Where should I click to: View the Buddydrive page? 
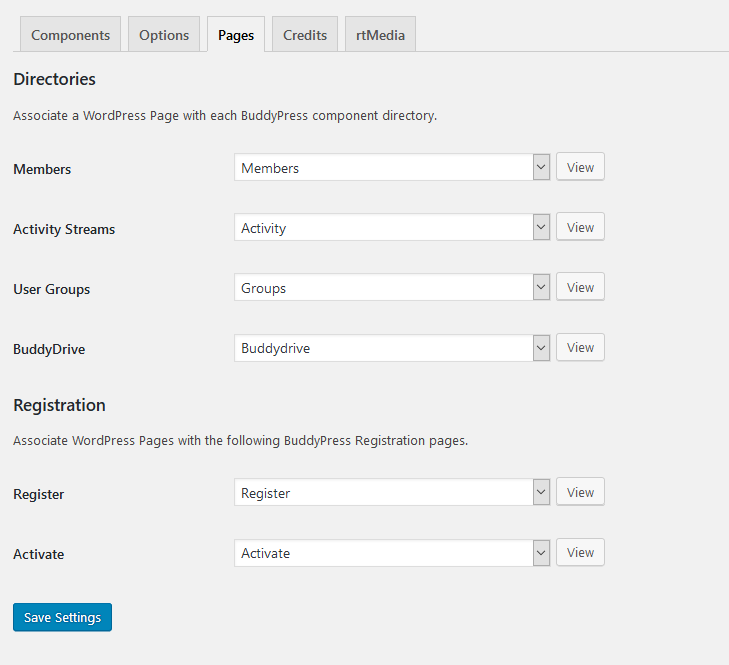pos(580,347)
